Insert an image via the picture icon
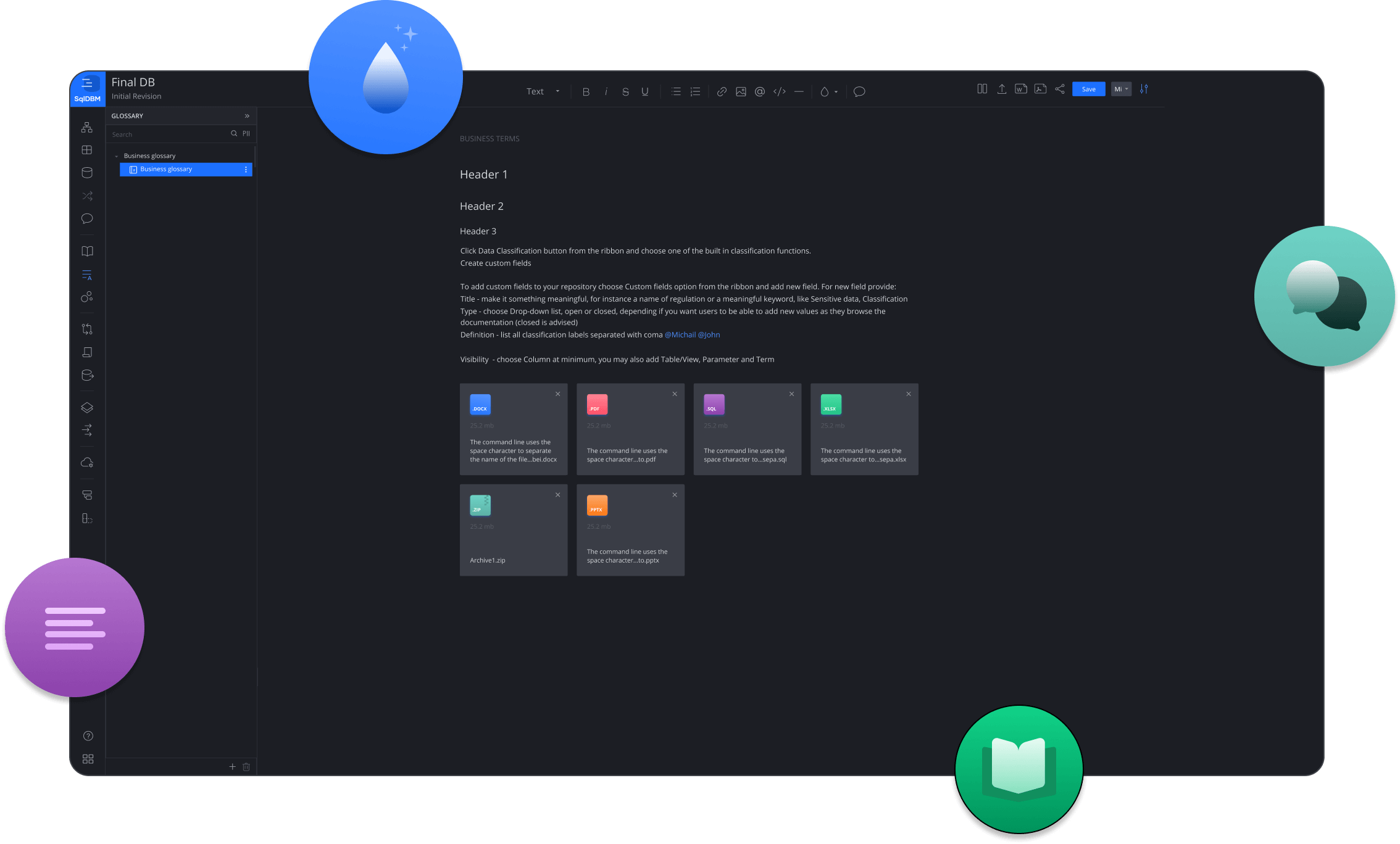This screenshot has width=1400, height=844. (x=741, y=91)
